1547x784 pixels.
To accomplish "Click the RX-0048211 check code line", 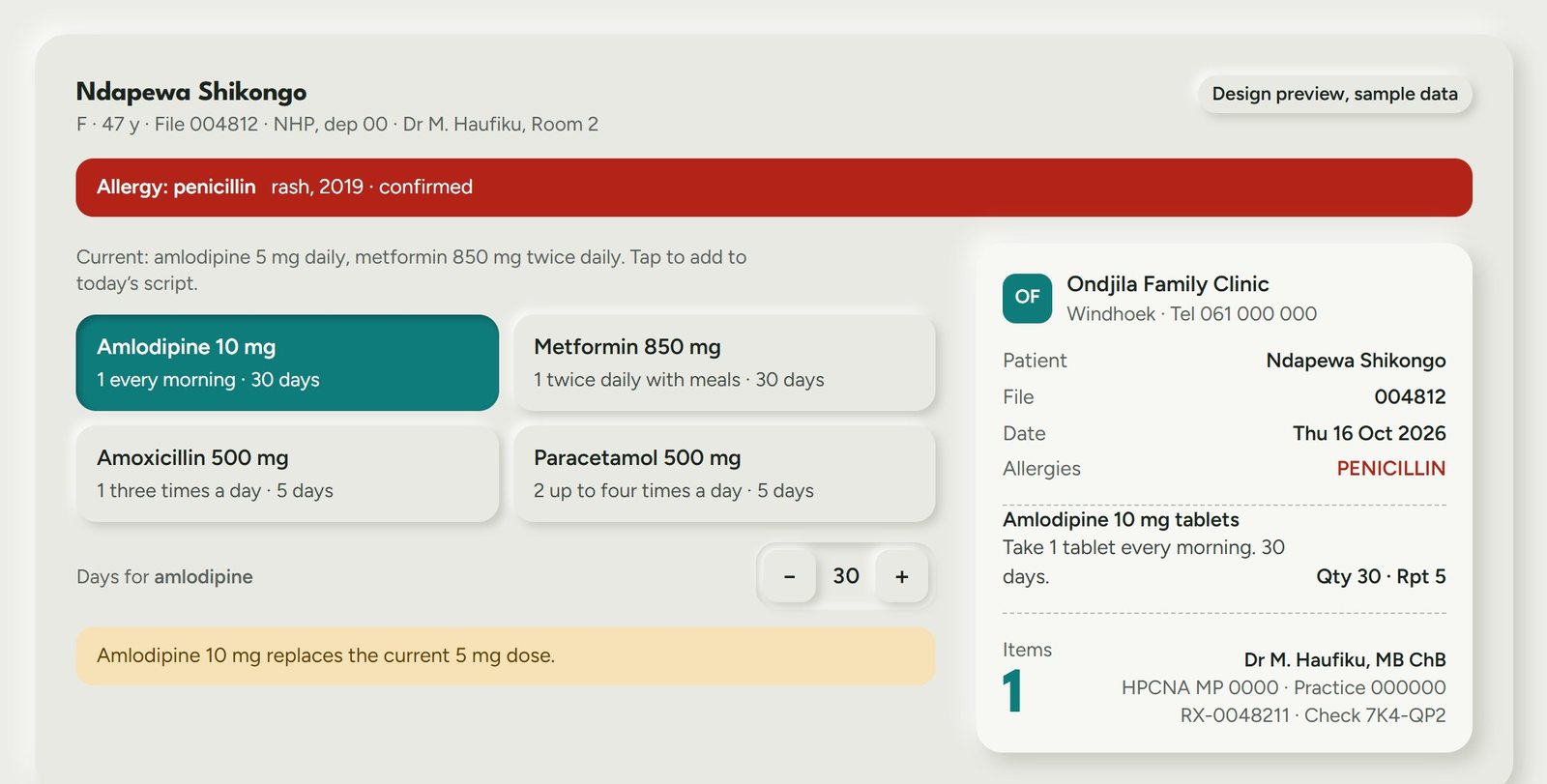I will pyautogui.click(x=1313, y=716).
